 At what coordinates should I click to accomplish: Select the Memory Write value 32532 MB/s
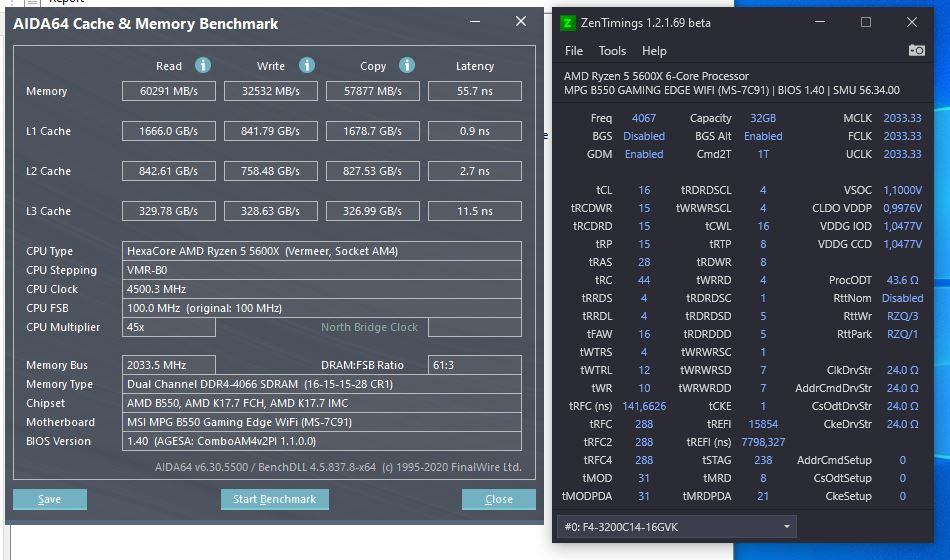pos(270,91)
